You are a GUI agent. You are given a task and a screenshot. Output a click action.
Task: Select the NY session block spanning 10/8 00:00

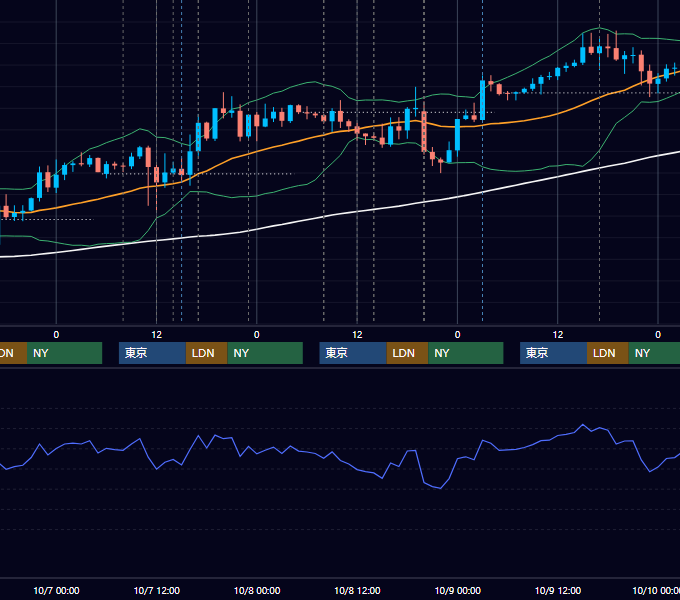265,353
